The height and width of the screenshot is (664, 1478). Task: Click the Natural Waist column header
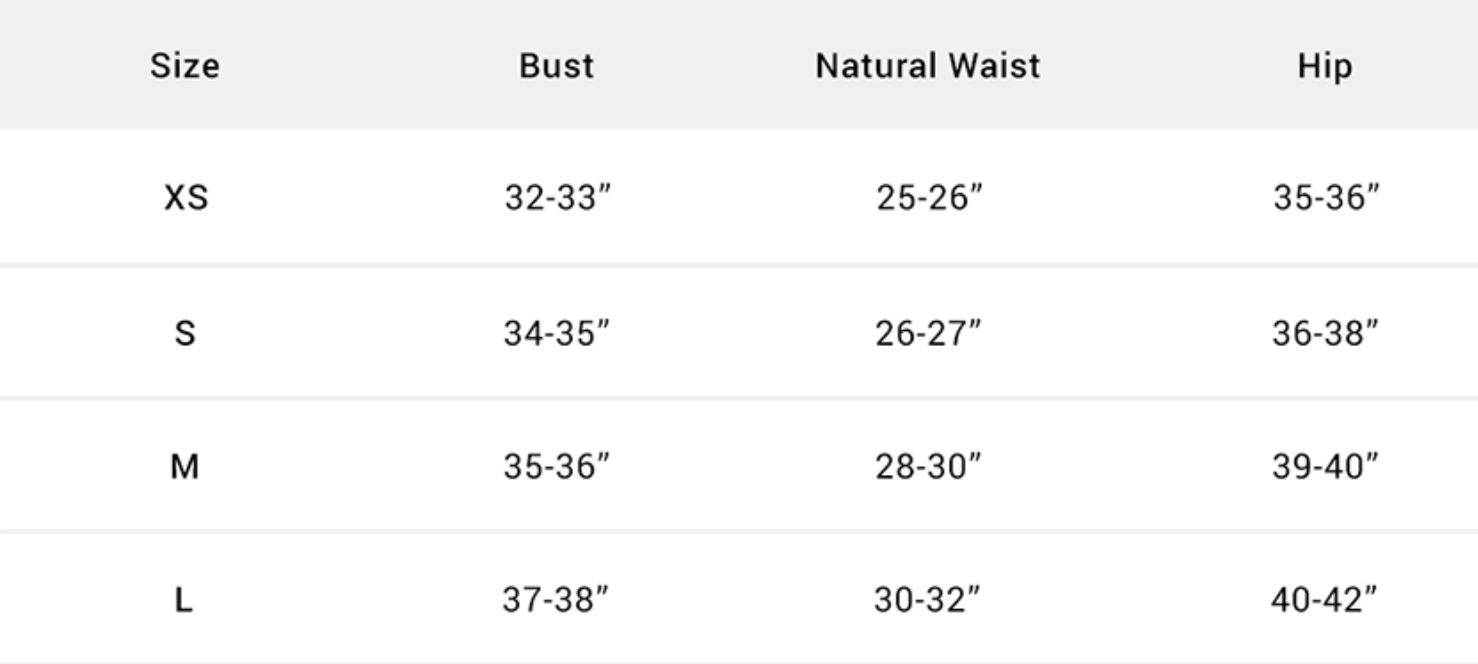pos(928,66)
